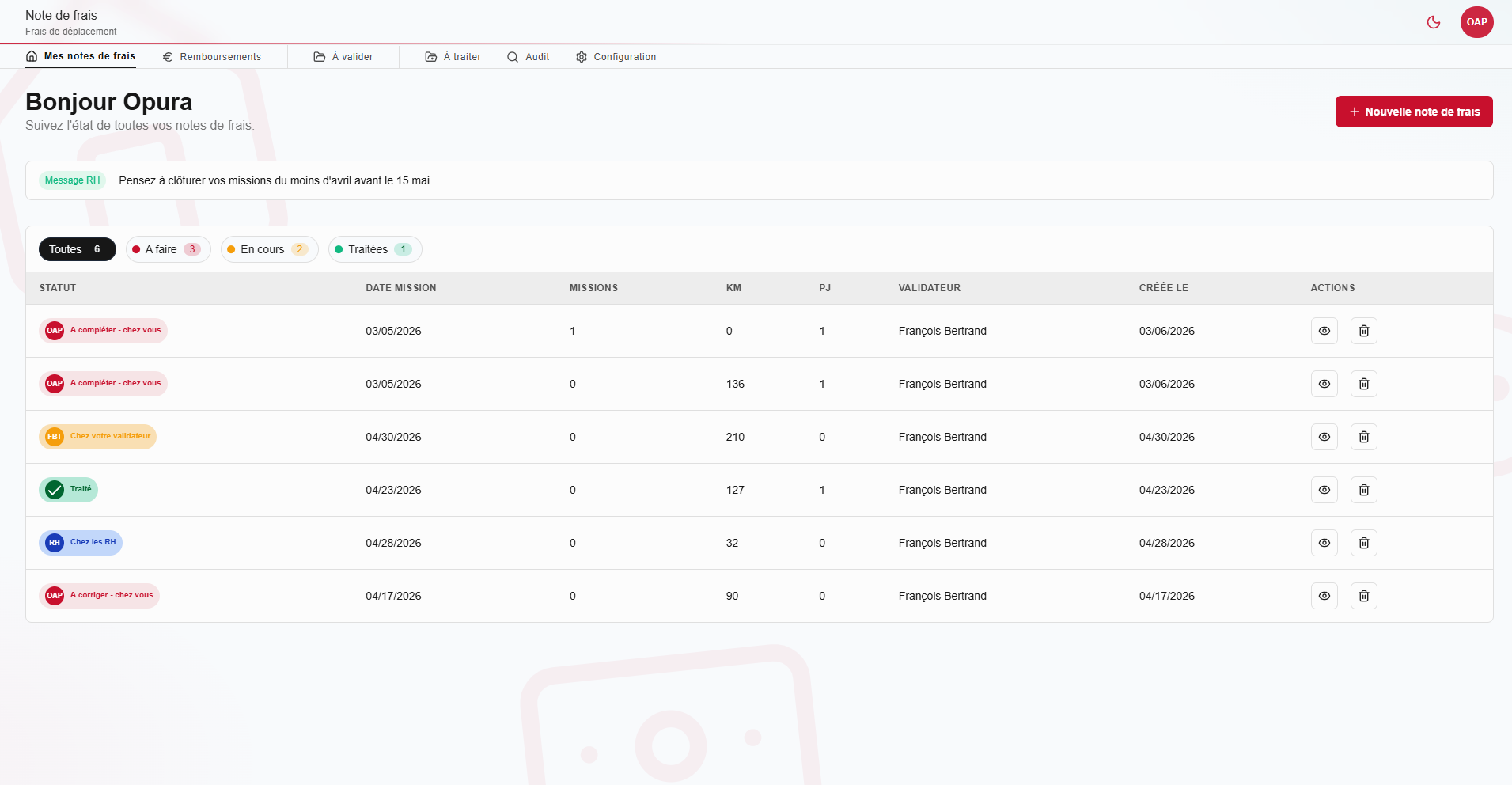Click the 04/30/2026 mission date cell
The height and width of the screenshot is (785, 1512).
tap(393, 437)
